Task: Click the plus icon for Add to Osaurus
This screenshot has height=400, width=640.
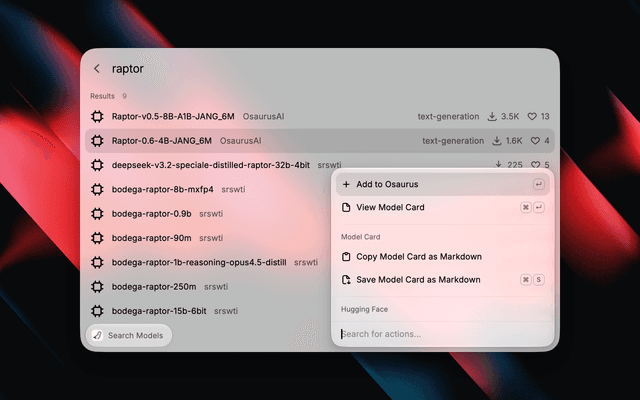Action: tap(346, 184)
